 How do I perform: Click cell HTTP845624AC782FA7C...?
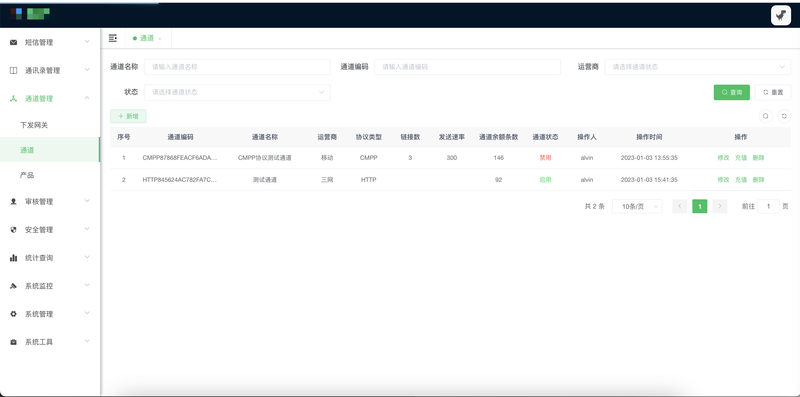tap(180, 180)
